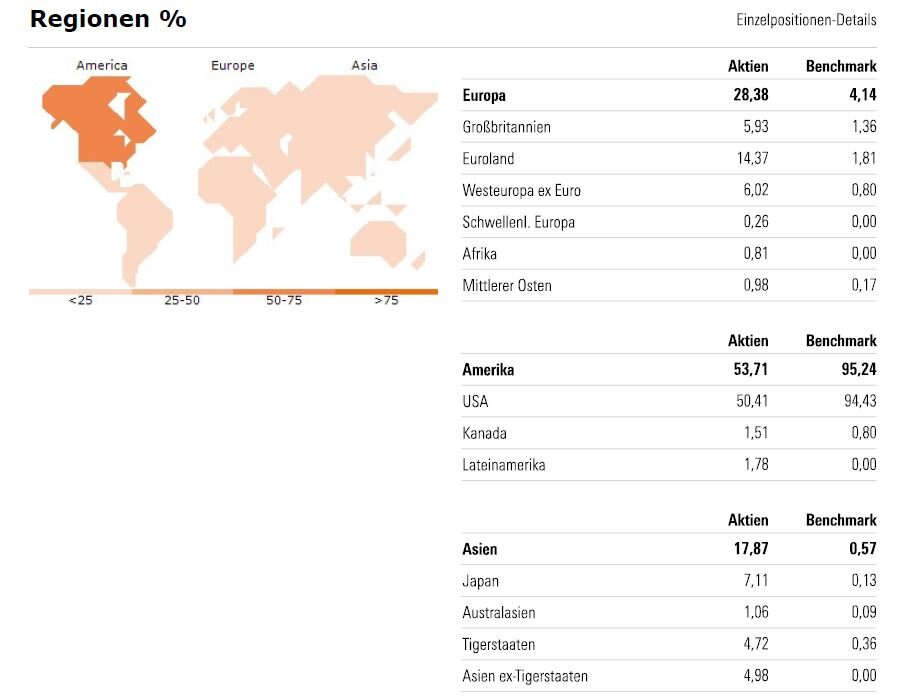Viewport: 907px width, 700px height.
Task: Click the Europe label above the map
Action: coord(232,66)
